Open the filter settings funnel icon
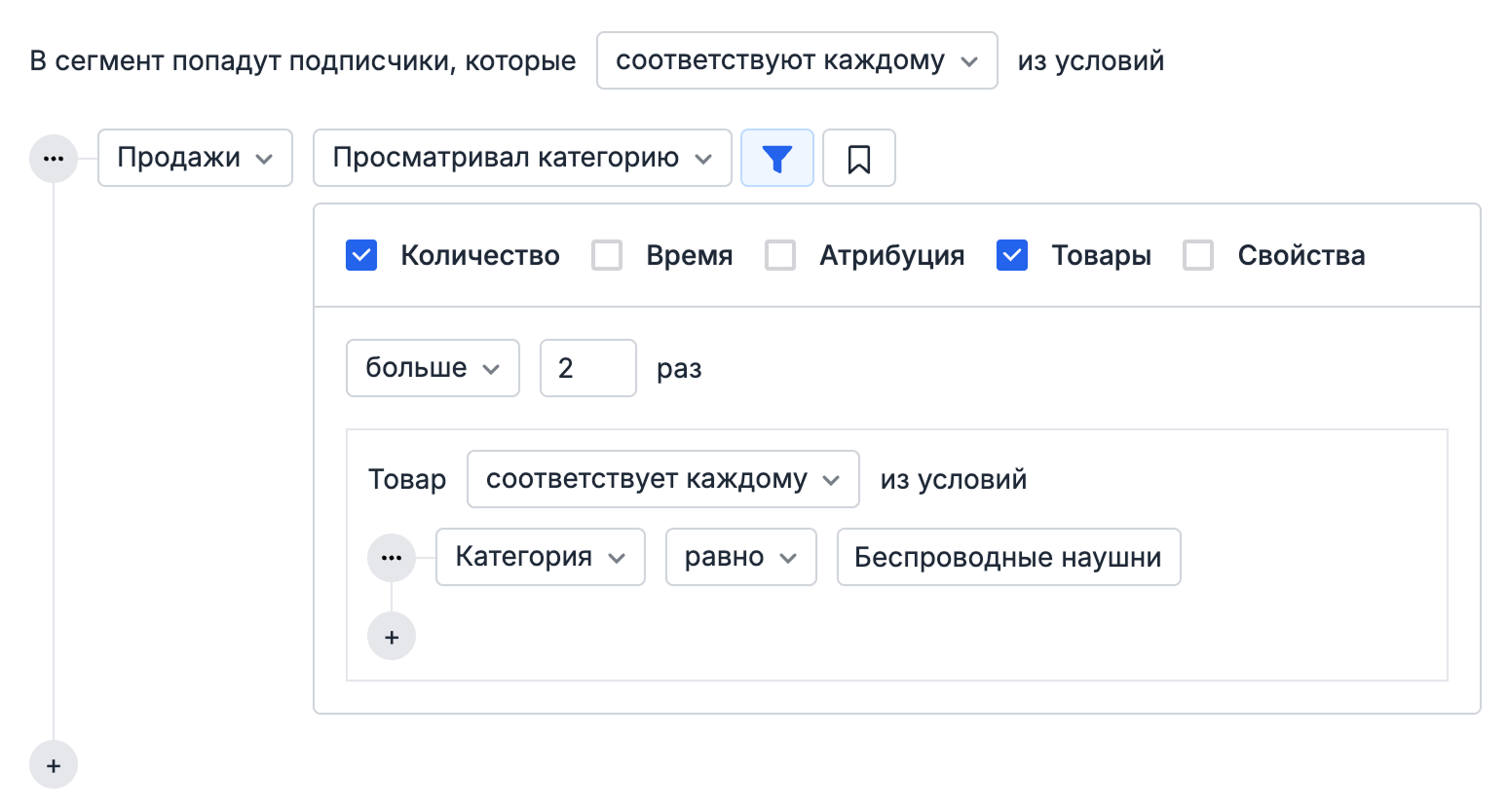1508x812 pixels. coord(776,157)
